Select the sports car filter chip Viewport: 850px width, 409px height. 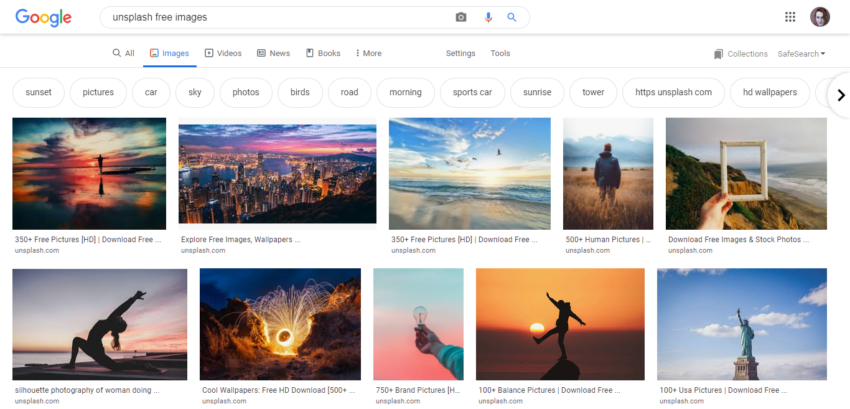coord(471,92)
